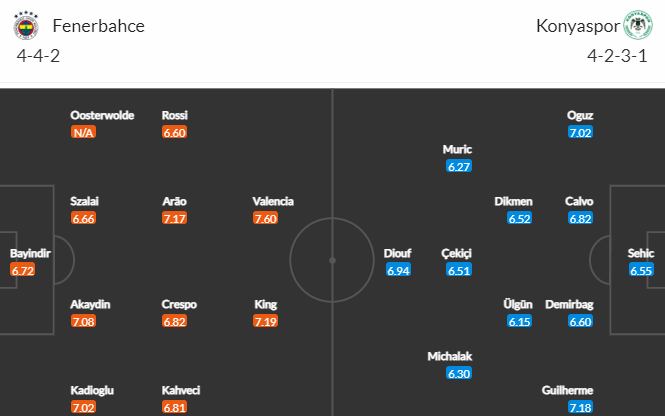665x416 pixels.
Task: Click the Fenerbahce 4-4-2 formation label
Action: (38, 56)
